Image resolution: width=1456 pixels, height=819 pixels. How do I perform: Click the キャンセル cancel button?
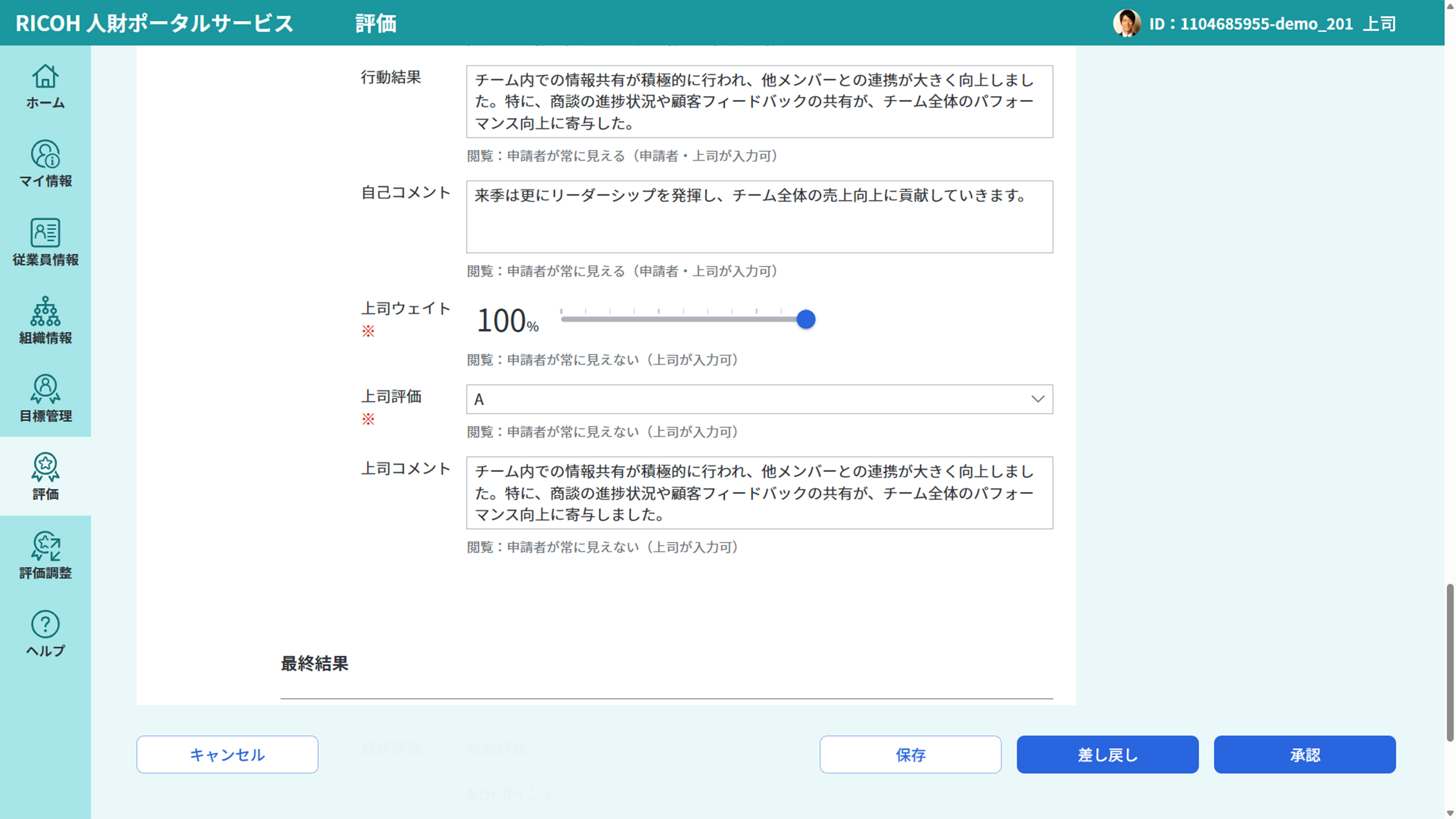click(227, 754)
